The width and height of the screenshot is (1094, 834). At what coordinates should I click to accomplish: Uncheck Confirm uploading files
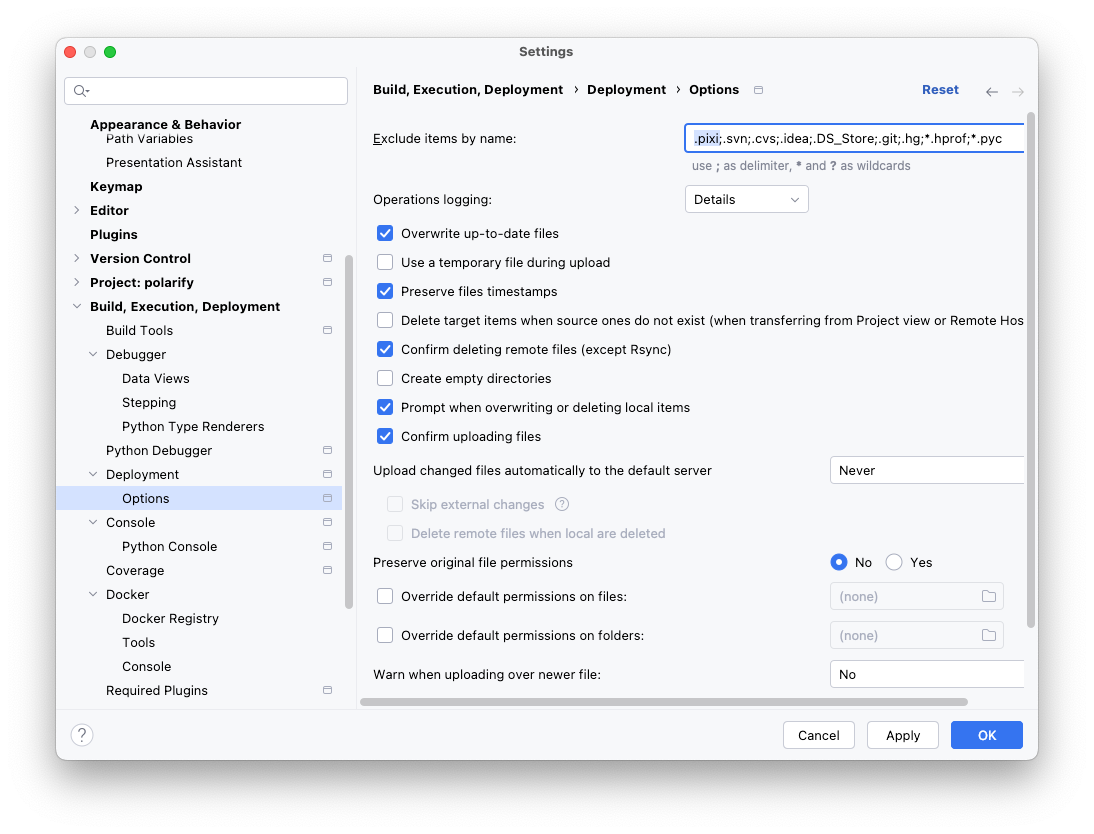(x=384, y=436)
